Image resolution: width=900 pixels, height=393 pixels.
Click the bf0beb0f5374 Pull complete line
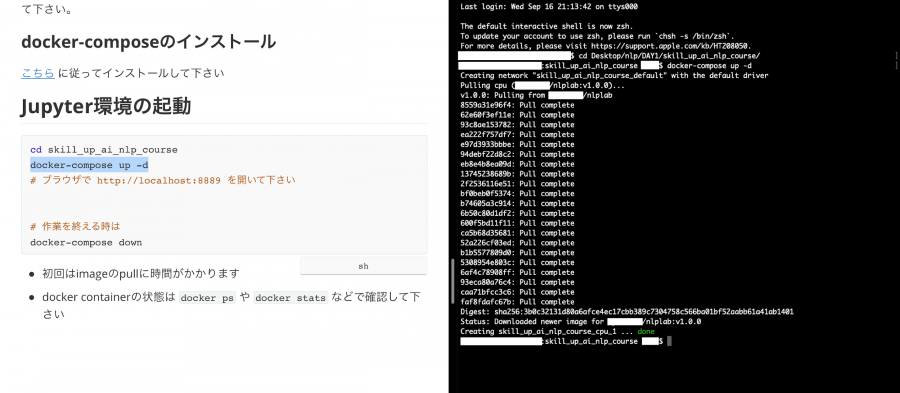[517, 193]
